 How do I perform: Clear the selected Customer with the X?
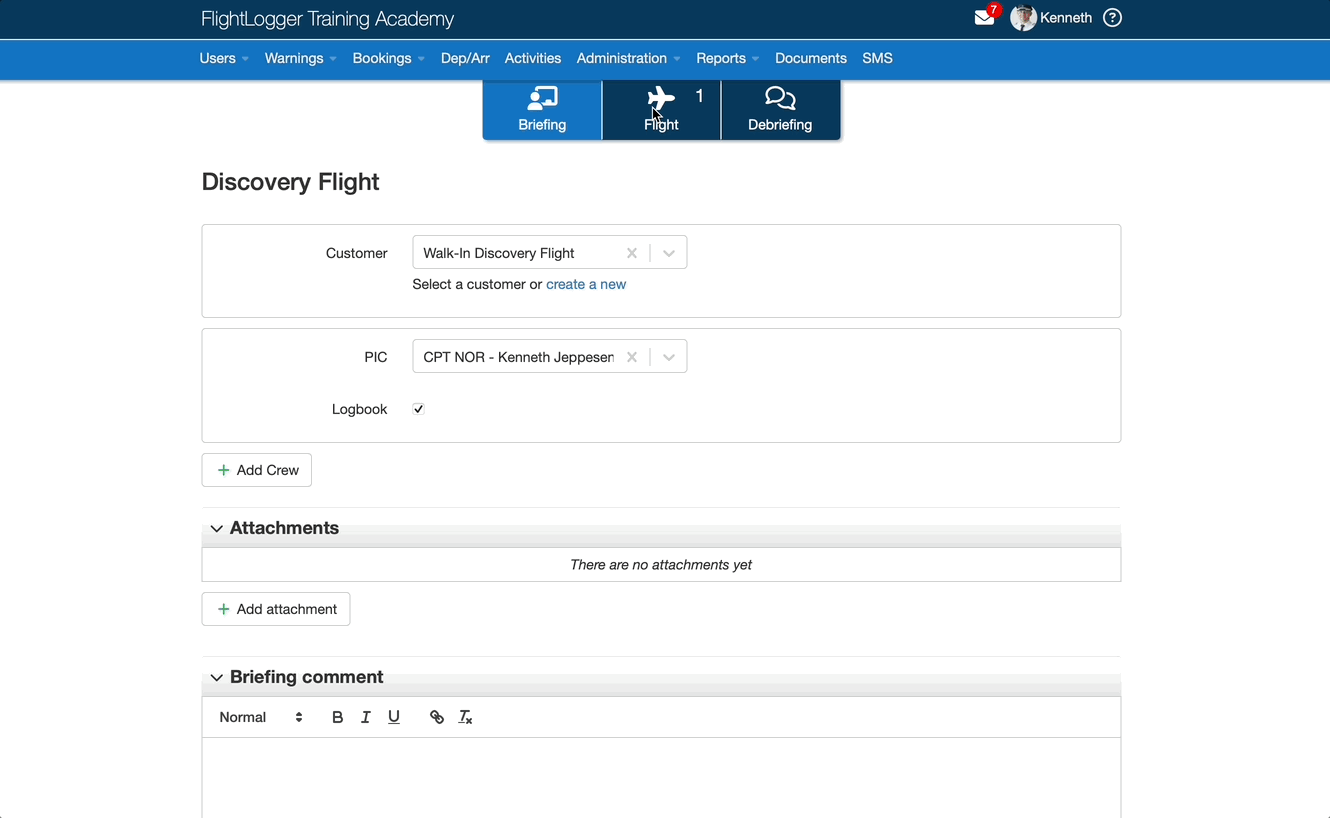point(632,253)
